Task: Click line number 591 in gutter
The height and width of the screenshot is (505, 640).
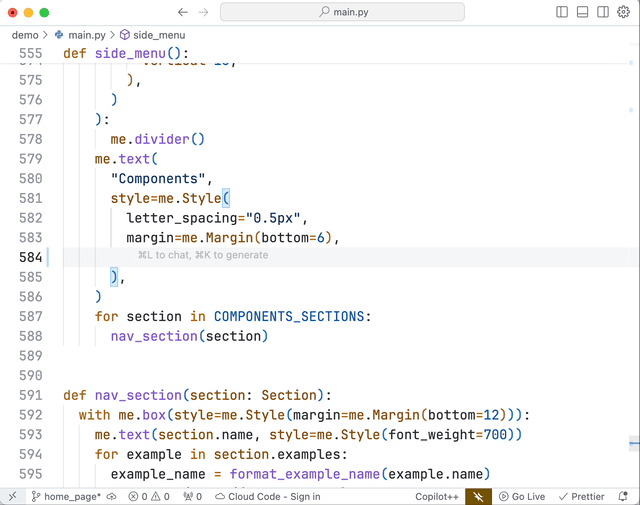Action: tap(31, 395)
